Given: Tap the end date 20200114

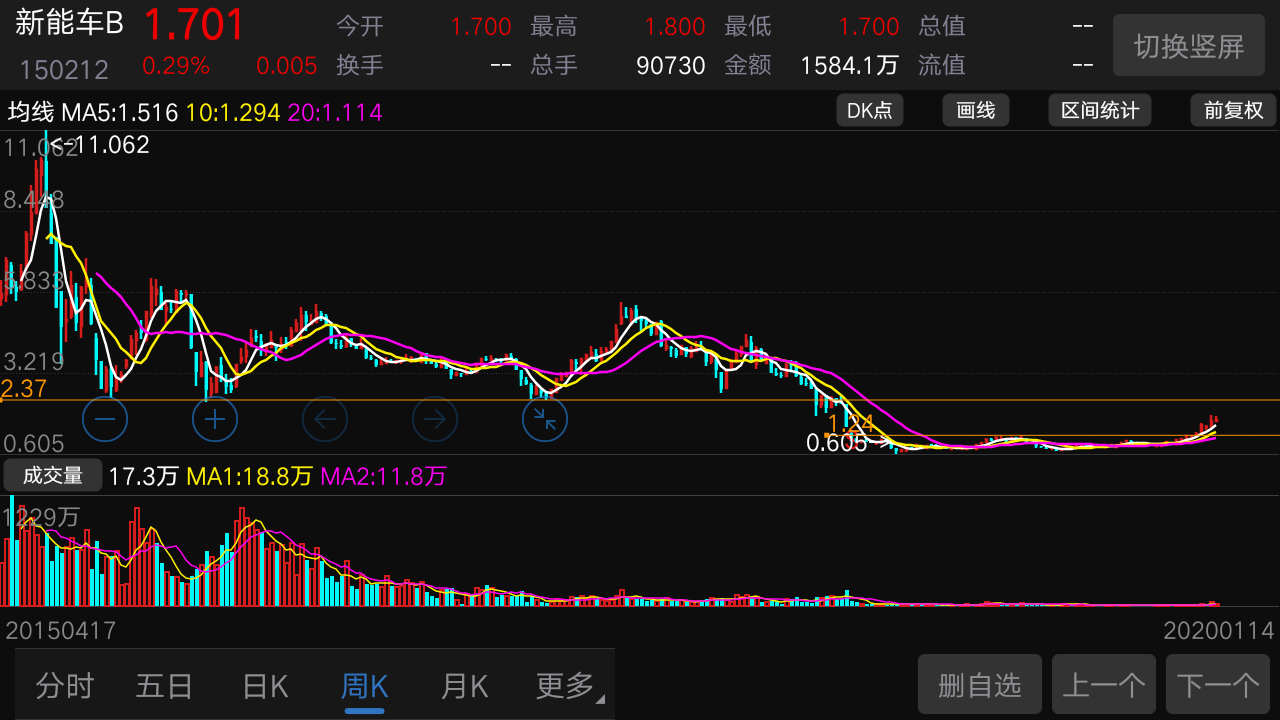Looking at the screenshot, I should 1219,631.
